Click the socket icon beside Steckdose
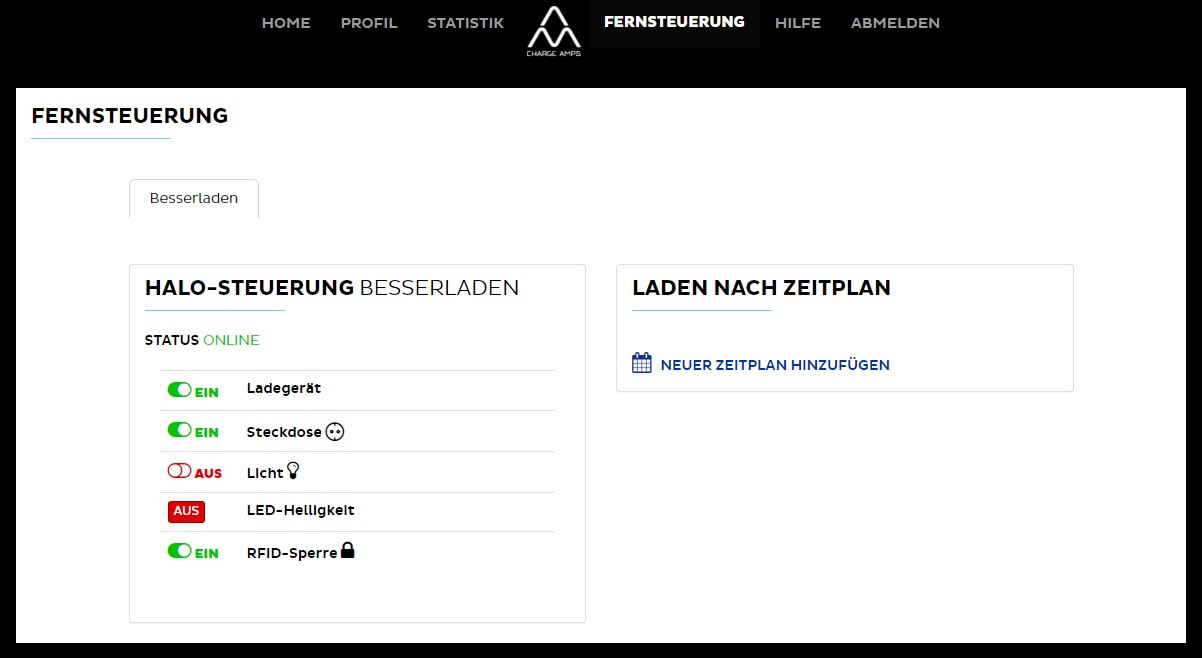 tap(335, 432)
